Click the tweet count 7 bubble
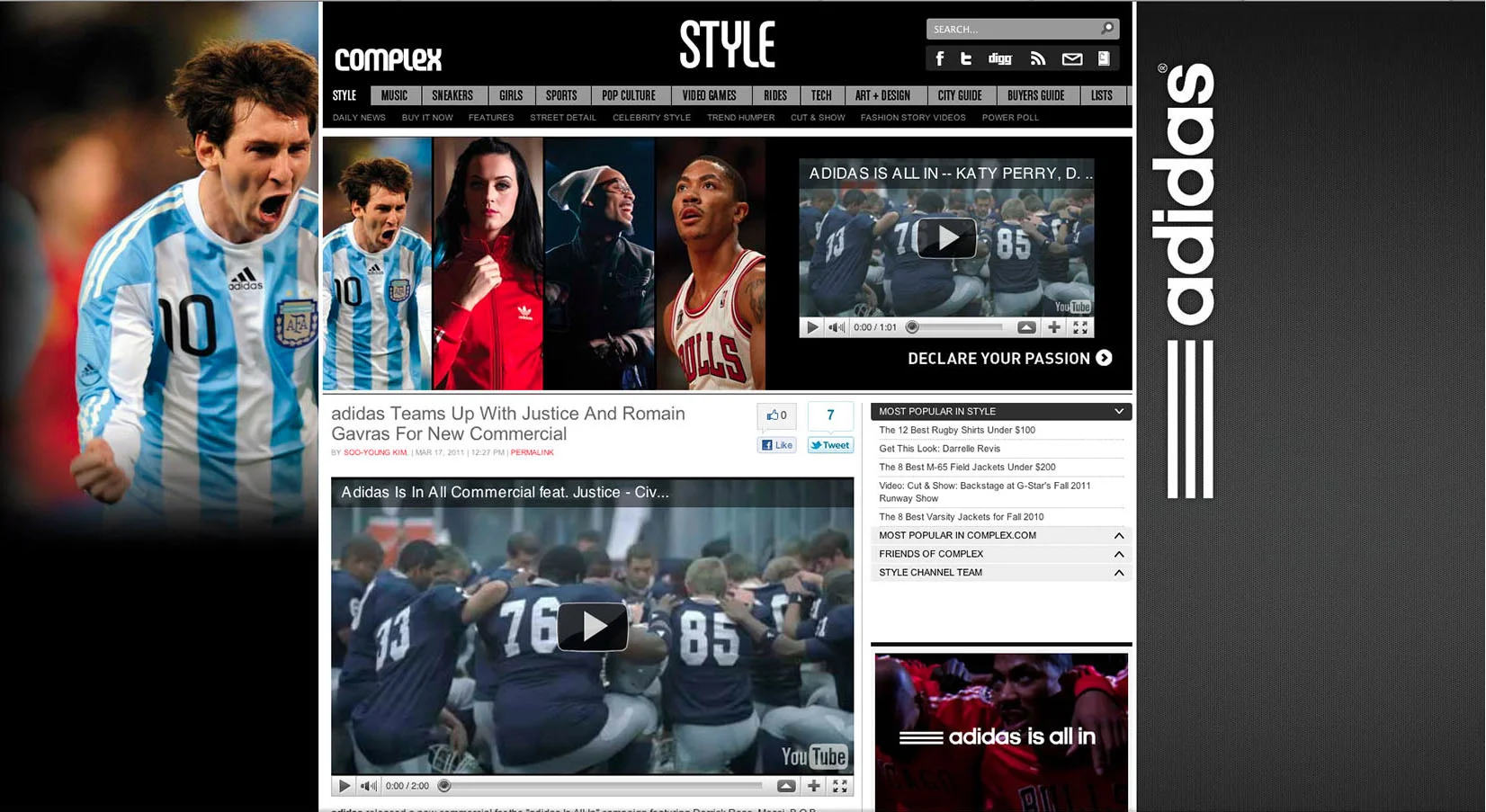Screen dimensions: 1486x812 click(x=830, y=415)
